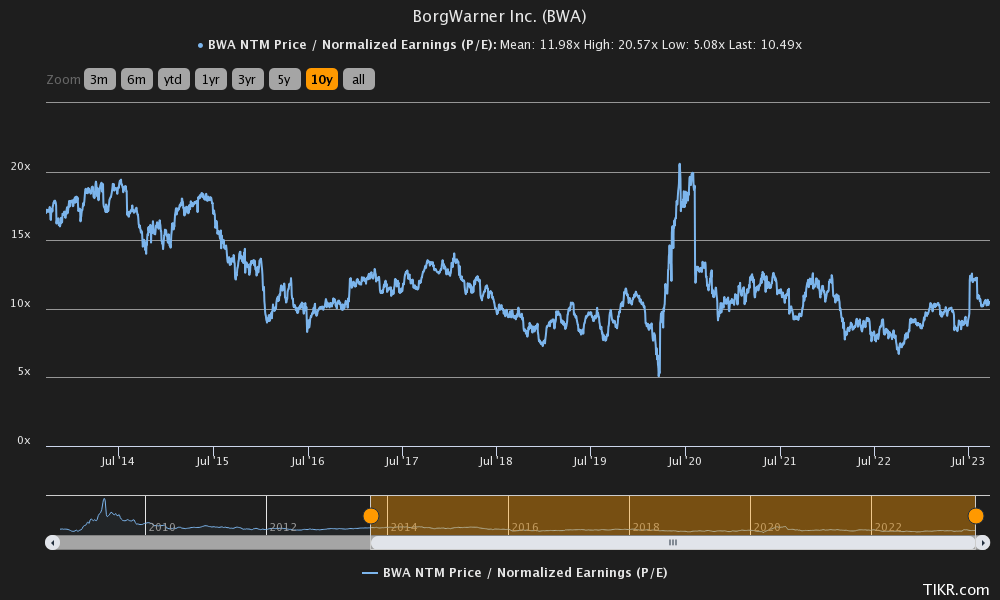Click the Last: 10.49x statistic text
1000x600 pixels.
click(765, 45)
